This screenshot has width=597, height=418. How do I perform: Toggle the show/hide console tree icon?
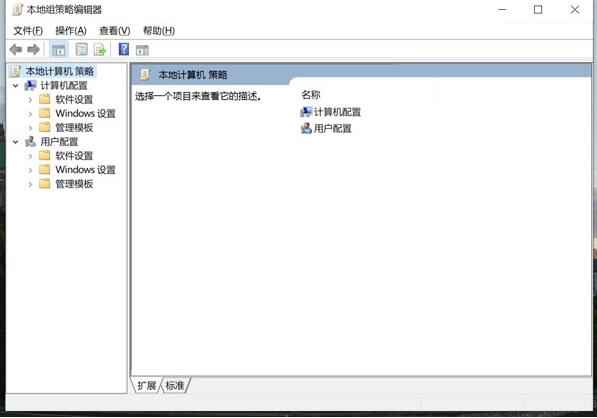tap(59, 49)
